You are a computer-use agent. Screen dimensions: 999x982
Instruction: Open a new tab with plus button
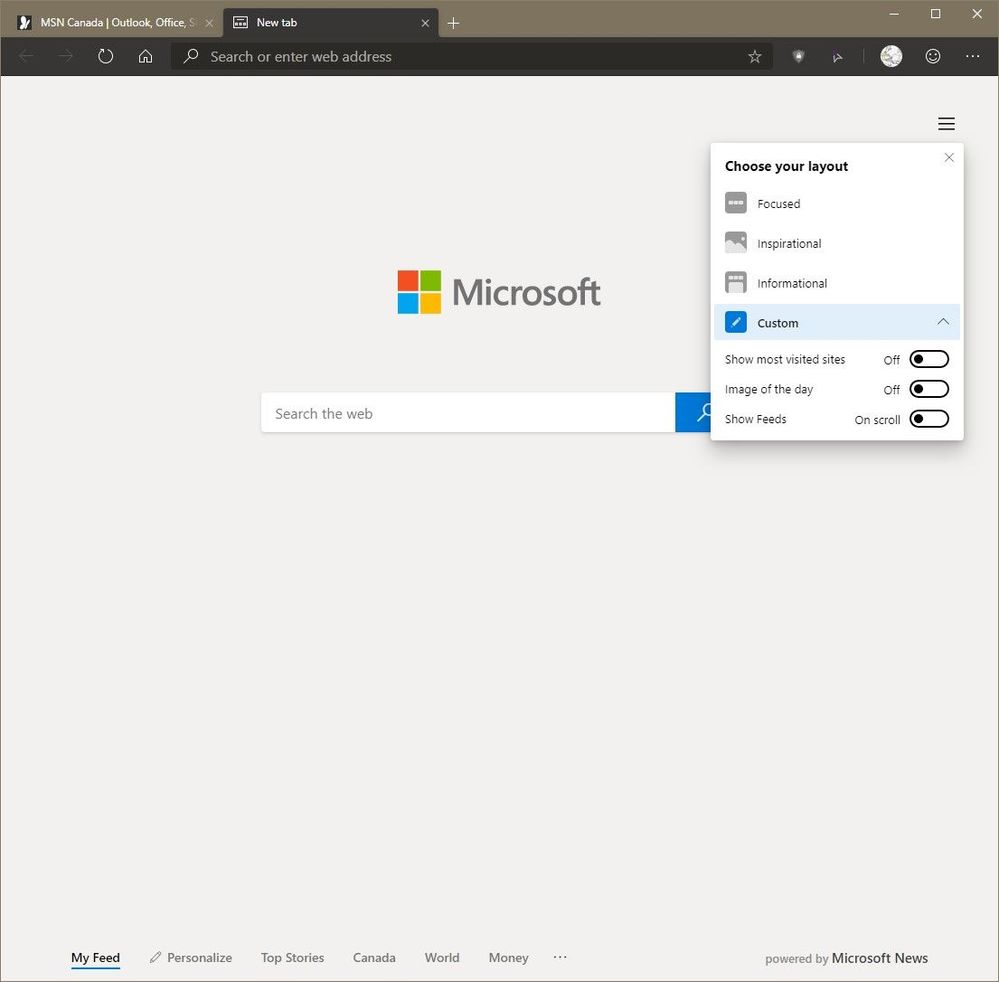(x=454, y=23)
